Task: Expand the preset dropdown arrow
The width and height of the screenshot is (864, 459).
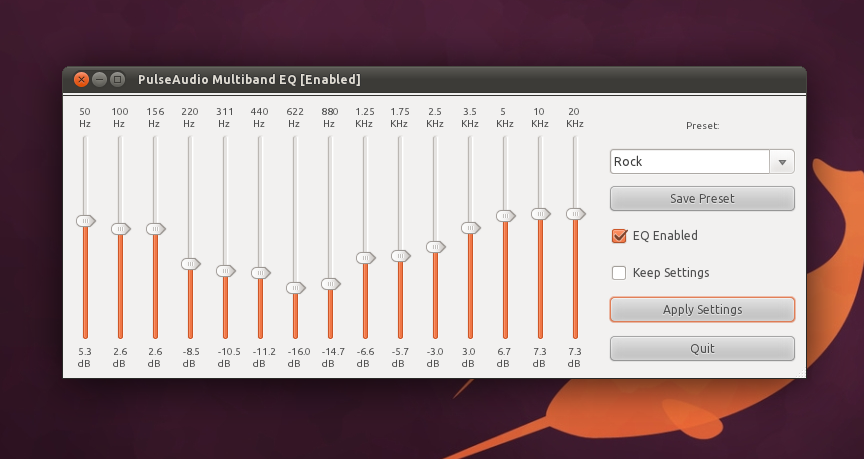Action: 781,161
